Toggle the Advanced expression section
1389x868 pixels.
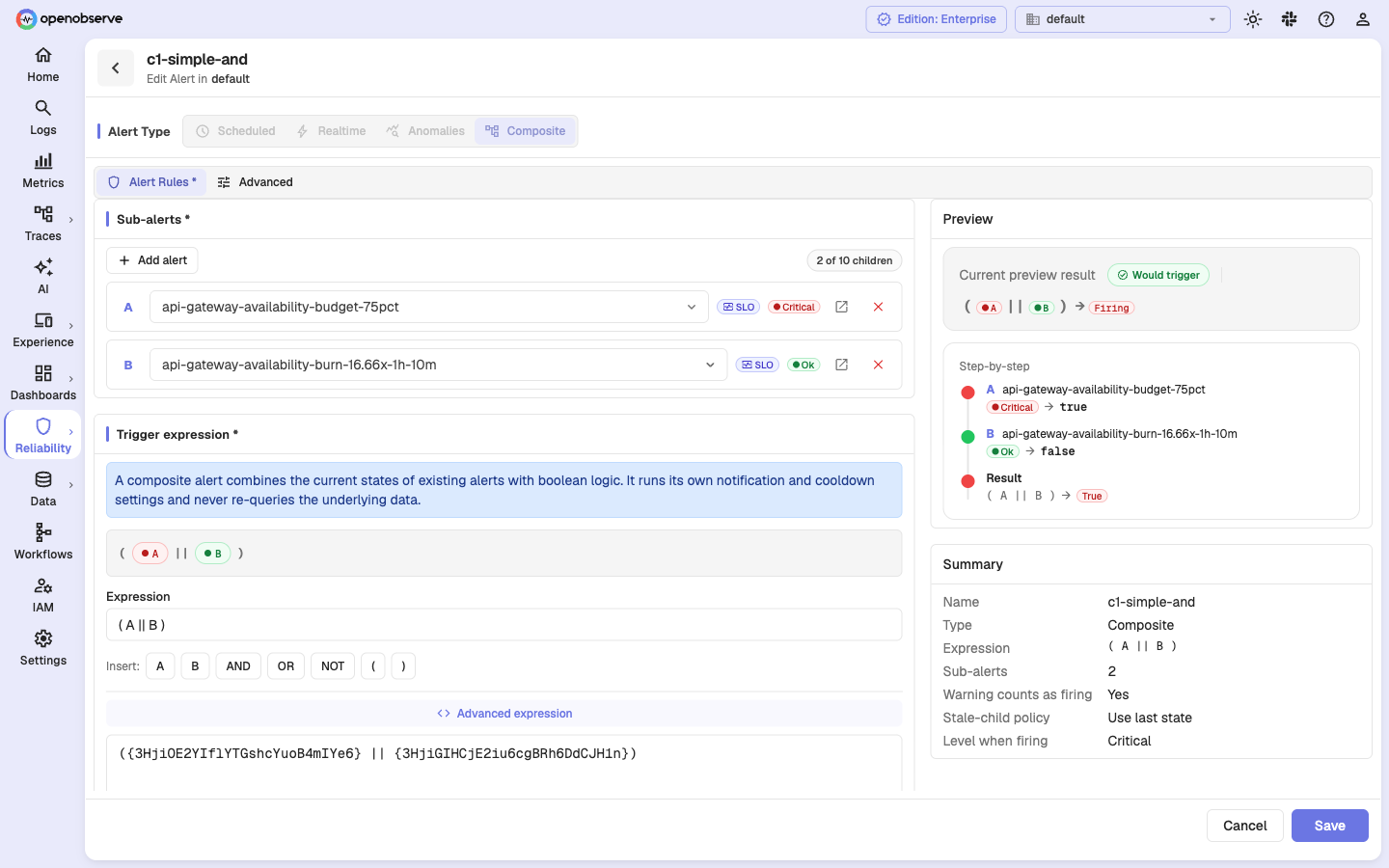pos(504,714)
